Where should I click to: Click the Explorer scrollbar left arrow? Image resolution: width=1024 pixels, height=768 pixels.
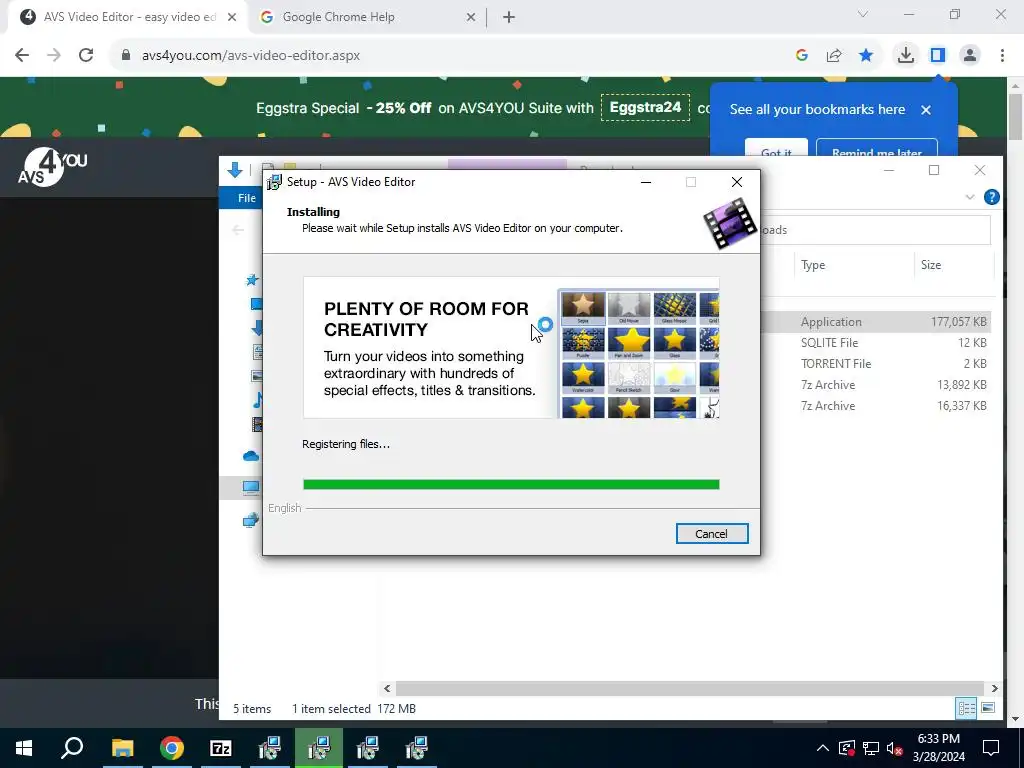pyautogui.click(x=387, y=688)
